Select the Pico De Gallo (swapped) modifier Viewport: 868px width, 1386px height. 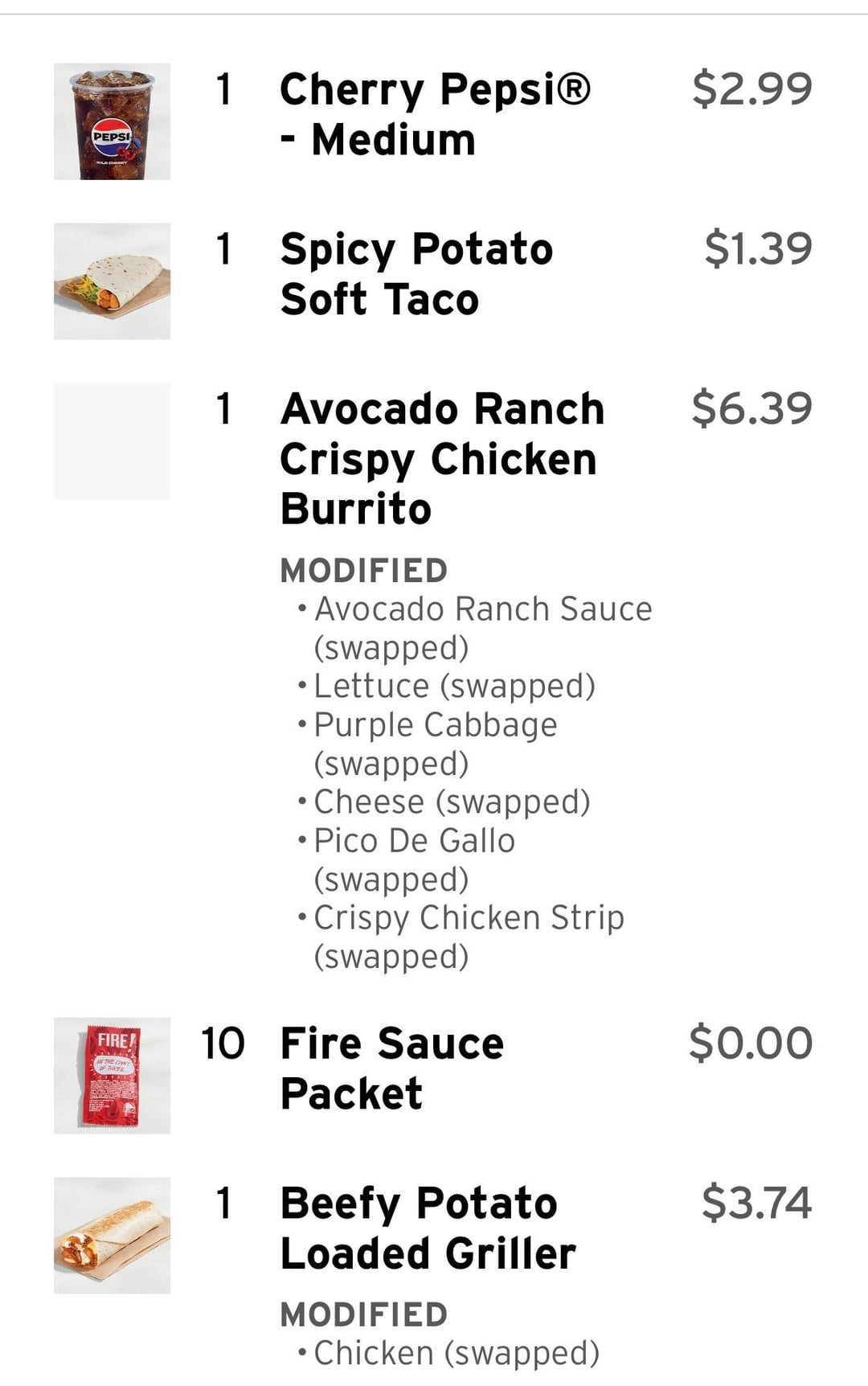(413, 859)
